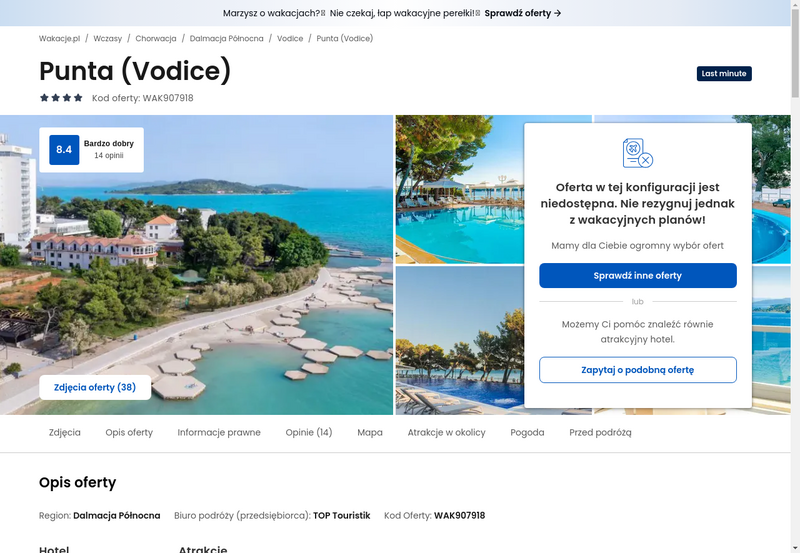Screen dimensions: 800x553
Task: Select the Vodice breadcrumb link
Action: point(290,38)
